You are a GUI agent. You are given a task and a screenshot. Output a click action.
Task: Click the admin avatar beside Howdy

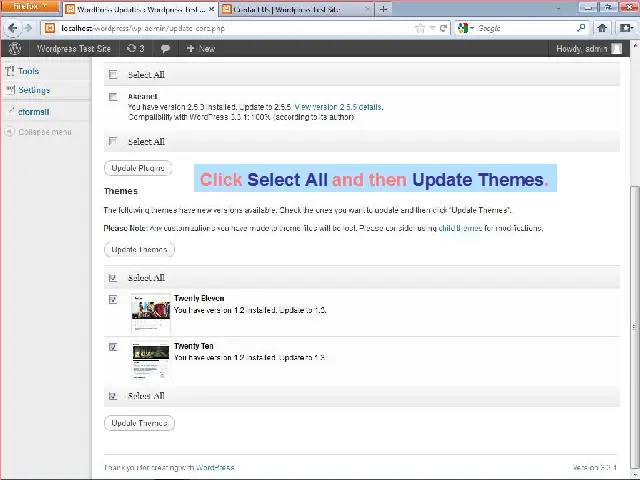617,49
